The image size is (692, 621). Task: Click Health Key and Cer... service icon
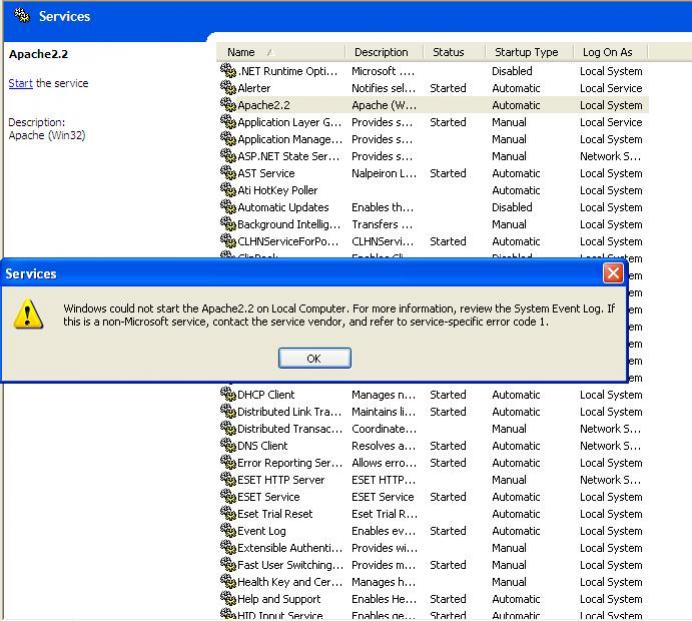(x=228, y=582)
